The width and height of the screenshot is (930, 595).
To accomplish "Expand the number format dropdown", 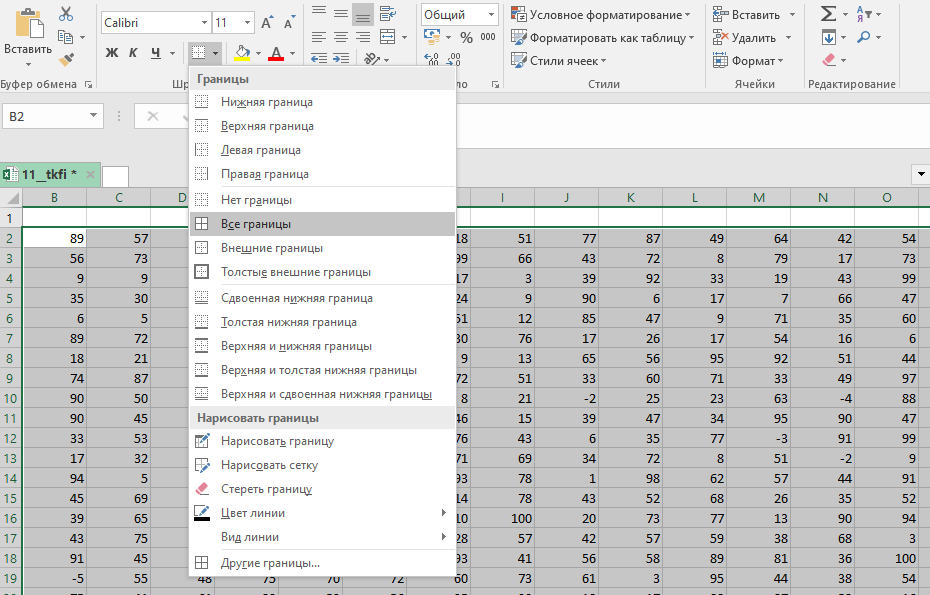I will [x=491, y=14].
